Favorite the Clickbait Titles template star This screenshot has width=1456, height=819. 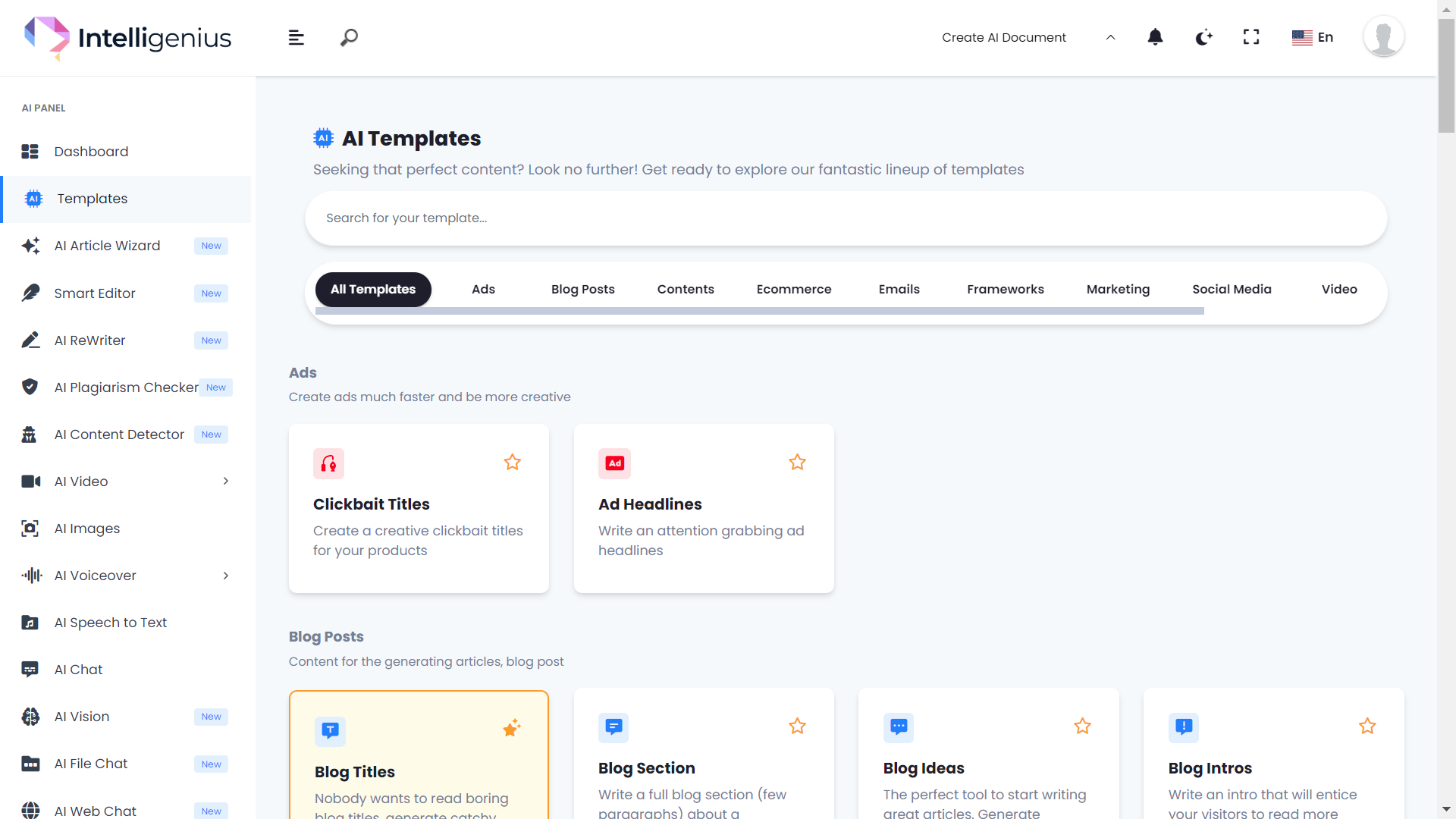coord(513,462)
